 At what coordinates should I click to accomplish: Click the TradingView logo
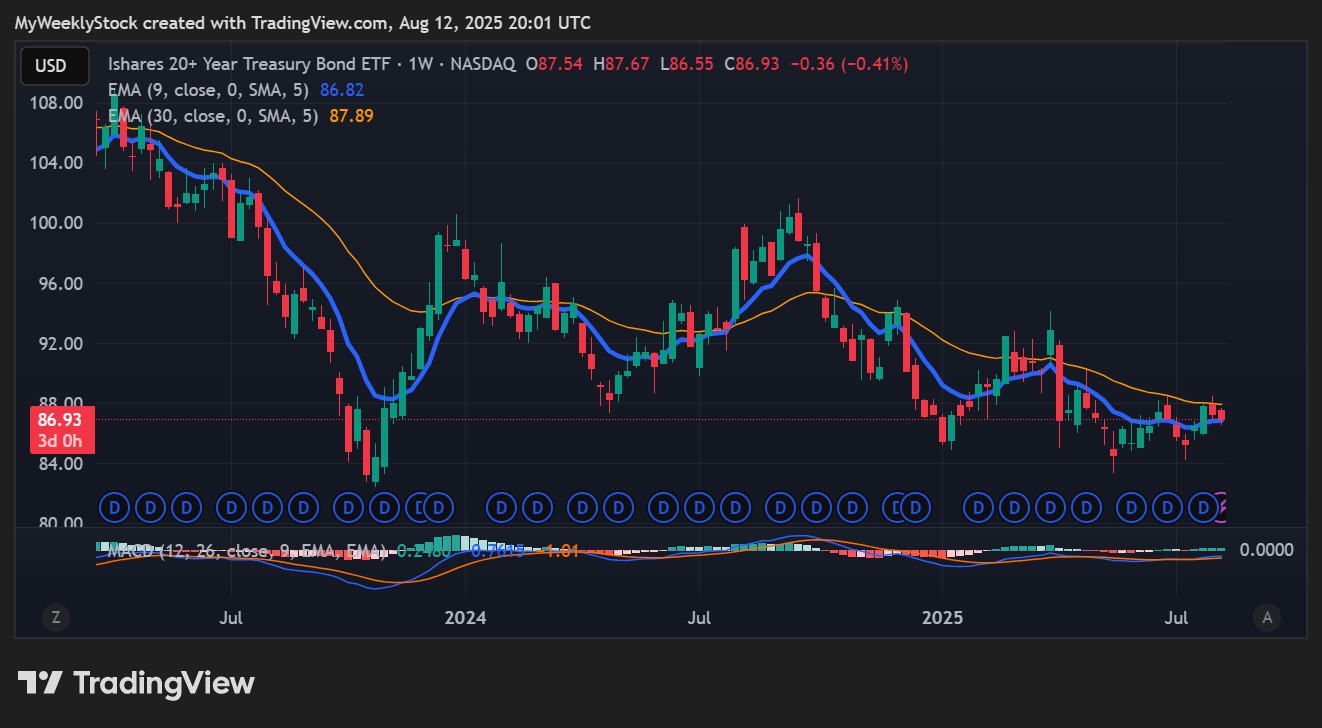click(x=136, y=683)
